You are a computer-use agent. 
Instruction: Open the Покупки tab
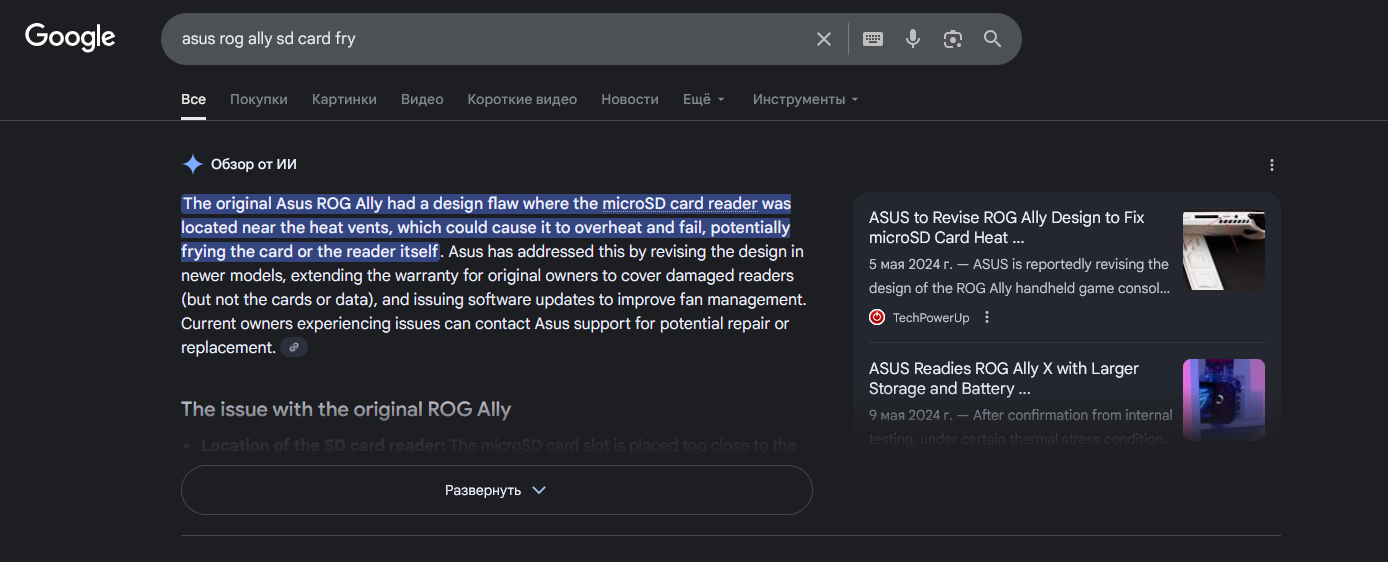point(259,99)
